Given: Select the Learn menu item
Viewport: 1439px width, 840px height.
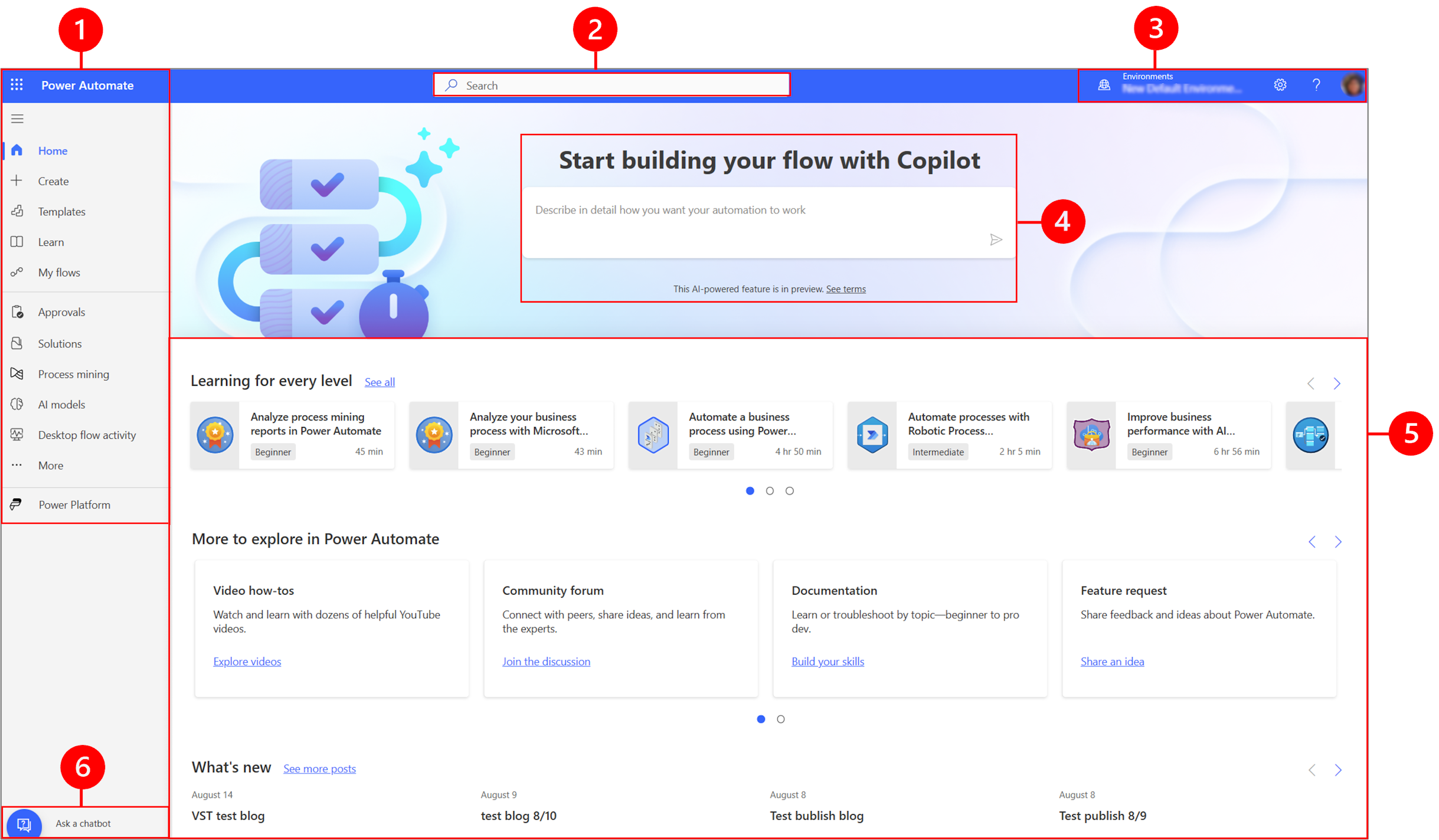Looking at the screenshot, I should pyautogui.click(x=50, y=241).
